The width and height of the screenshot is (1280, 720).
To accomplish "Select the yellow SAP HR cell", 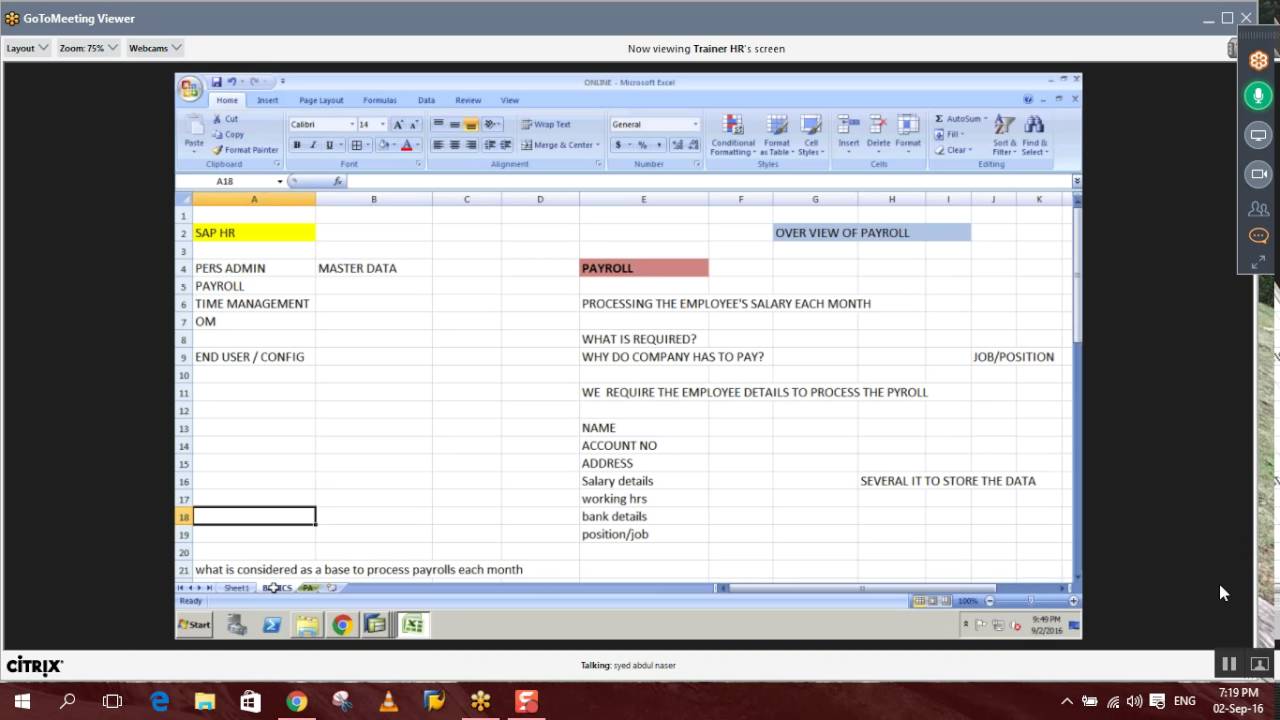I will [x=254, y=233].
